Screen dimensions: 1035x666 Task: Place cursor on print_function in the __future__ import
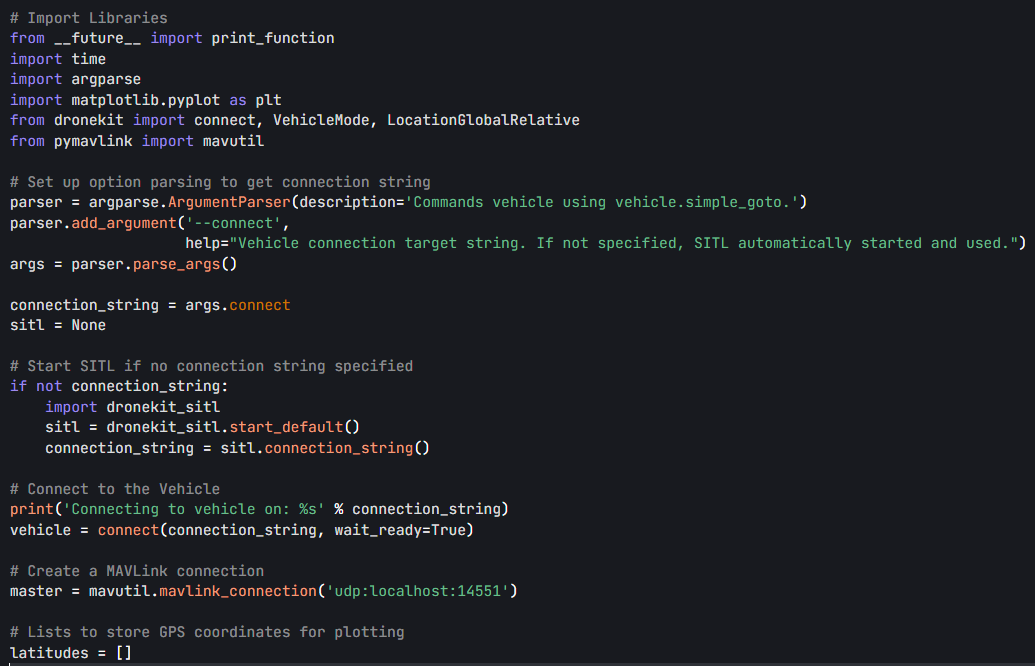tap(272, 38)
